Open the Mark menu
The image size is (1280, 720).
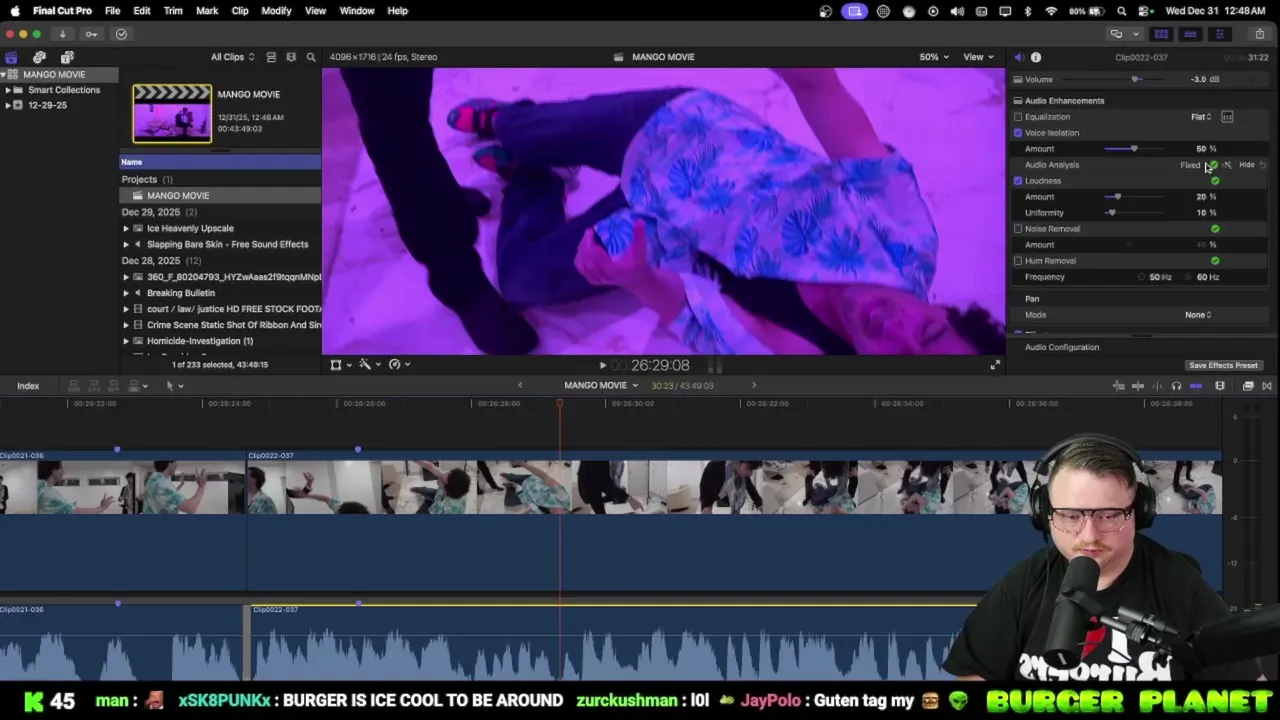pos(207,11)
